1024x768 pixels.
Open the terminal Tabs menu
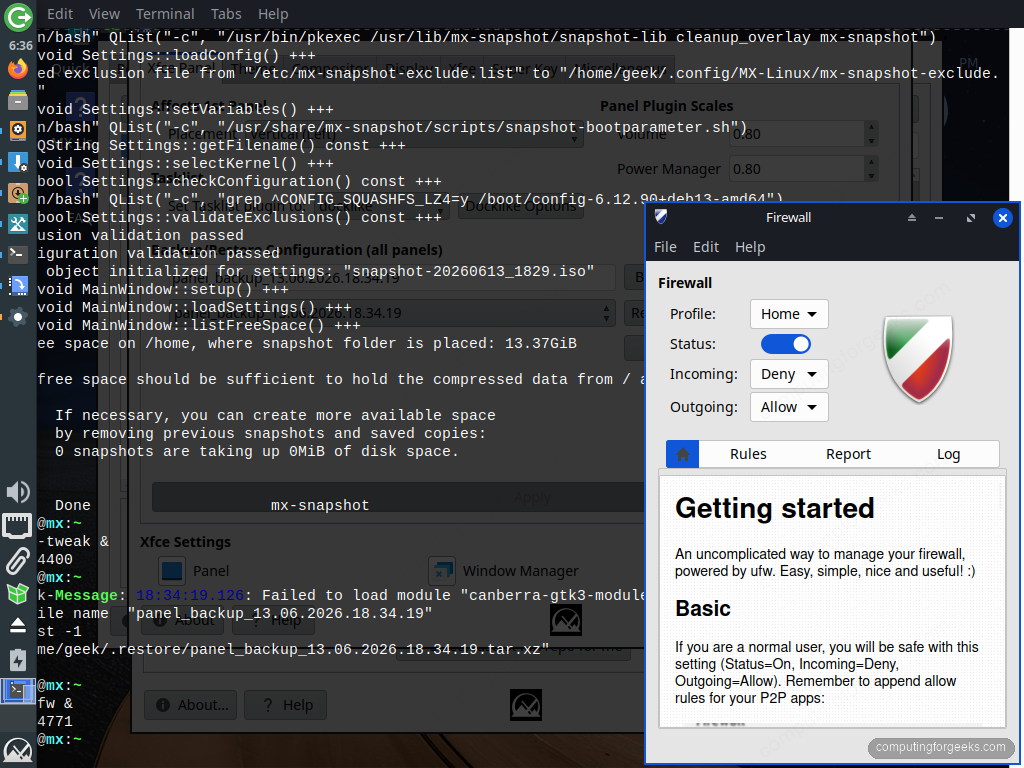point(226,14)
